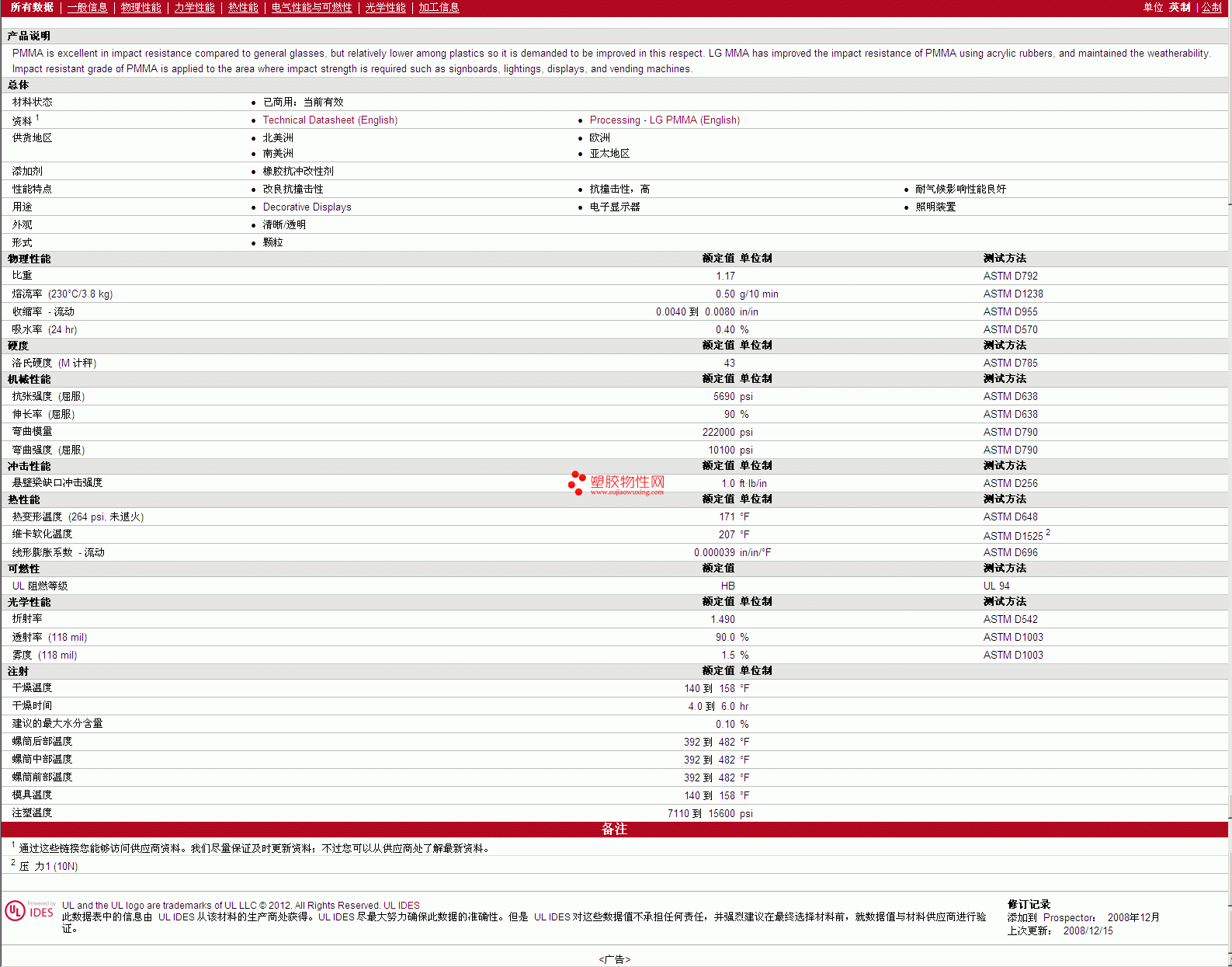The height and width of the screenshot is (967, 1232).
Task: Click the 耐气候影响性能良好 feature entry
Action: click(x=960, y=190)
